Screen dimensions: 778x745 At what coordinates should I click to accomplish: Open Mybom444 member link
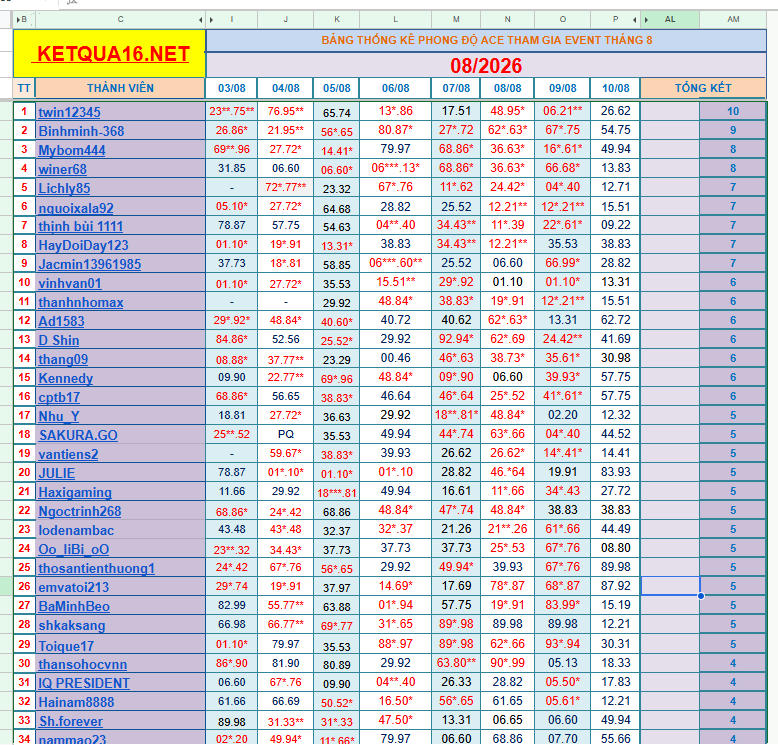[x=72, y=150]
